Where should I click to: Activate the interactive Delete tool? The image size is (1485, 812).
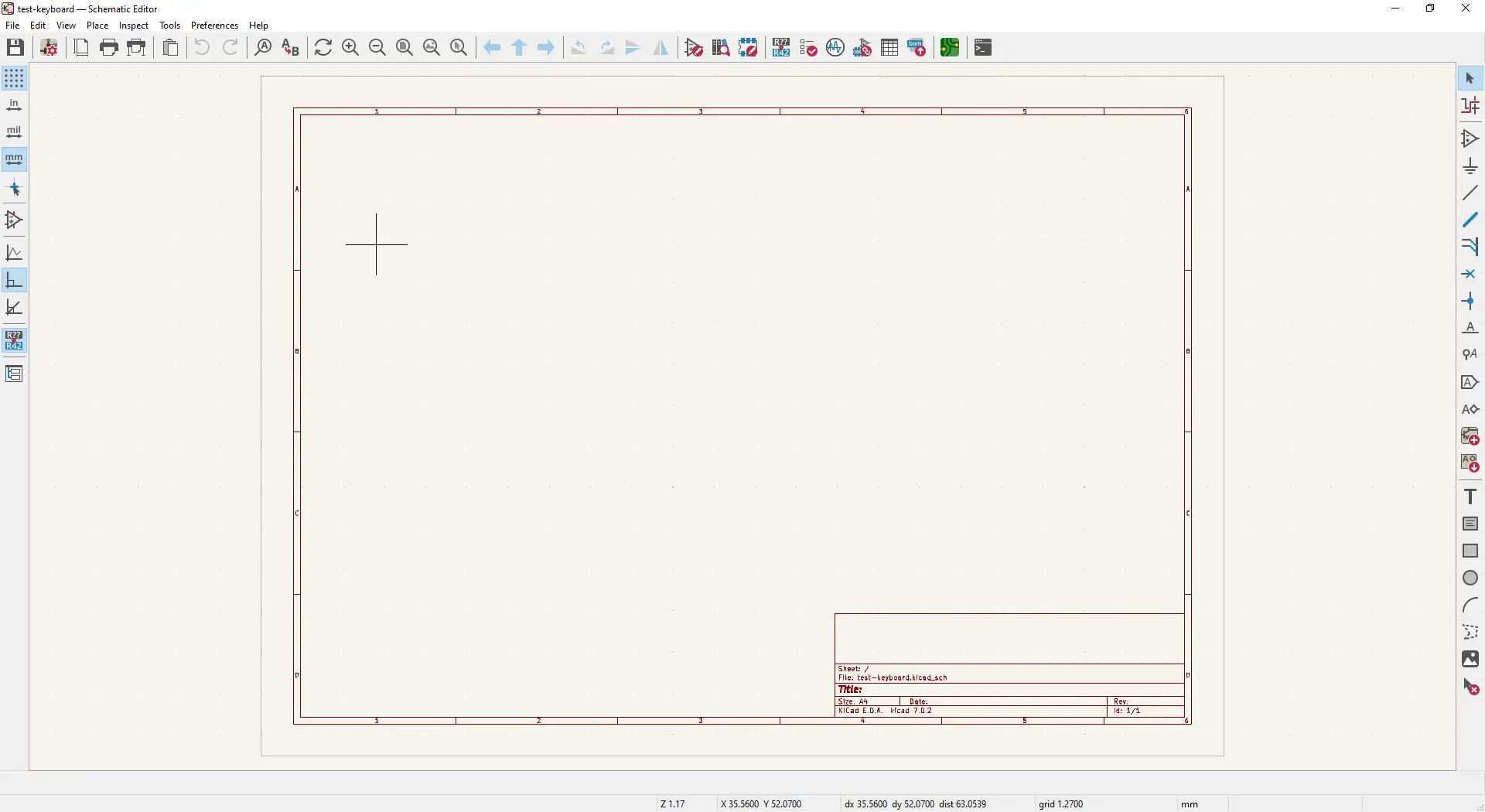click(1472, 688)
